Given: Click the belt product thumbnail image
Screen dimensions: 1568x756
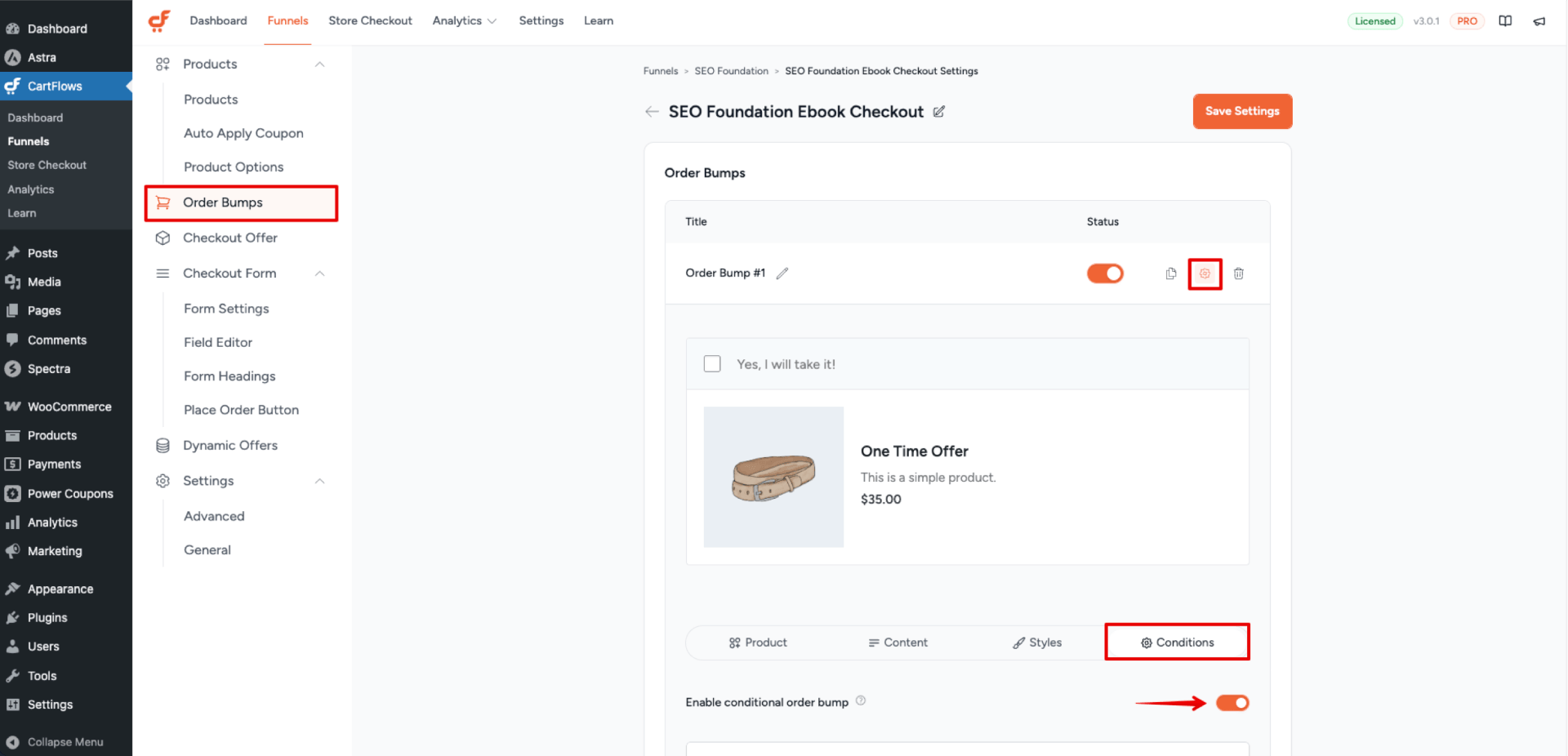Looking at the screenshot, I should coord(773,477).
